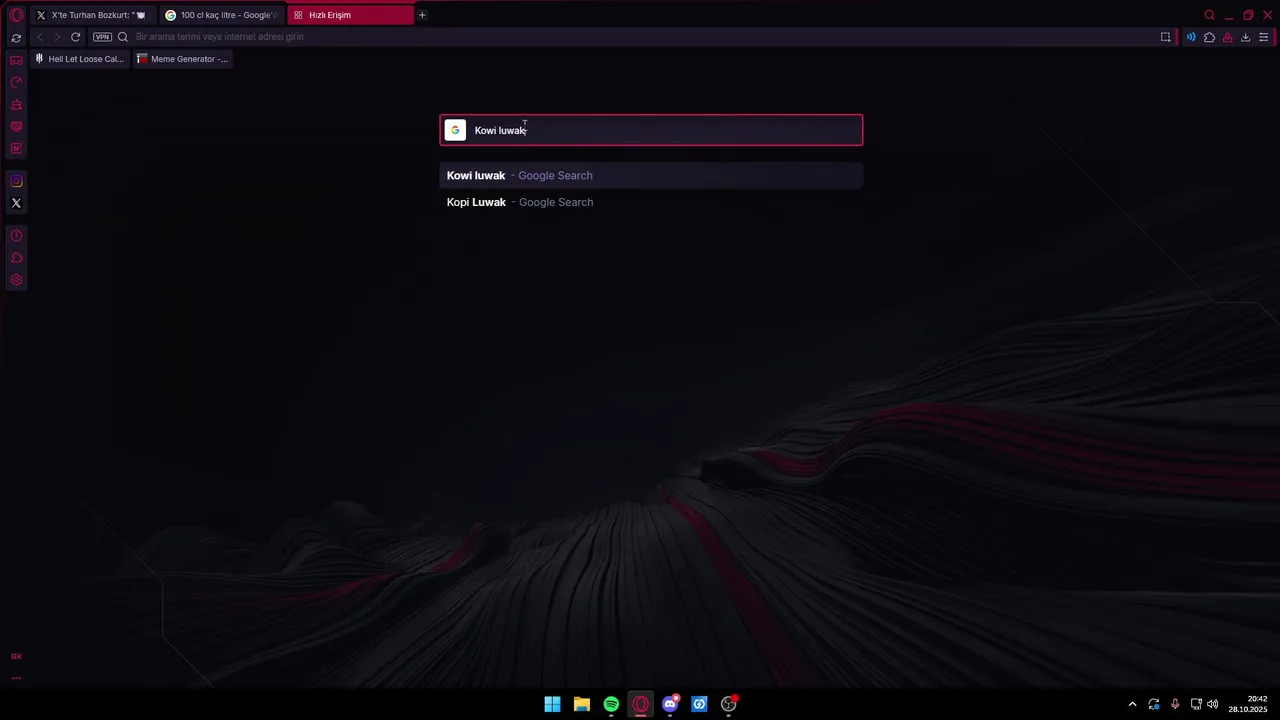Viewport: 1280px width, 720px height.
Task: Open the M-labeled sidebar icon
Action: [x=16, y=149]
